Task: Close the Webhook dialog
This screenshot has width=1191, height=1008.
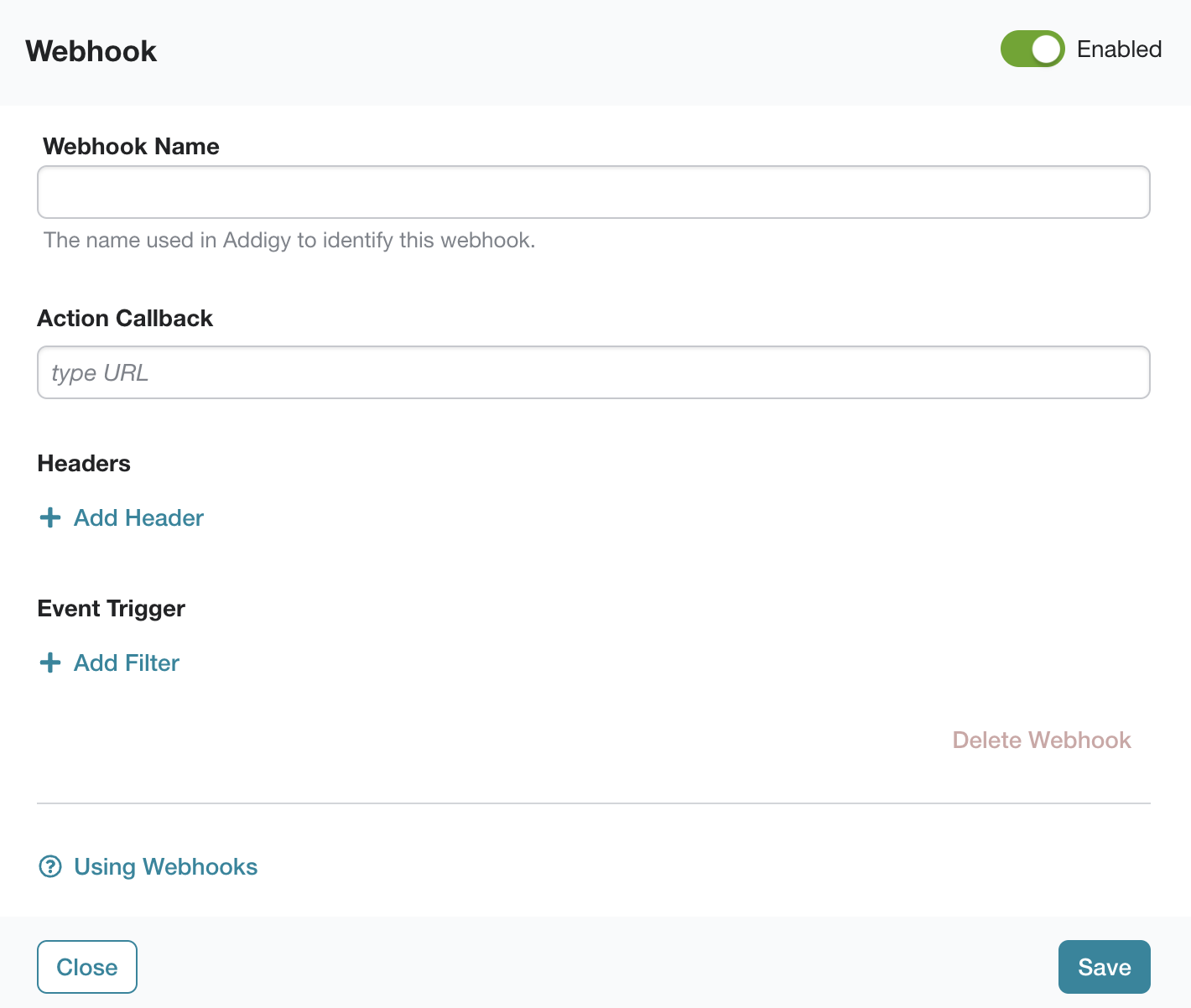Action: tap(86, 967)
